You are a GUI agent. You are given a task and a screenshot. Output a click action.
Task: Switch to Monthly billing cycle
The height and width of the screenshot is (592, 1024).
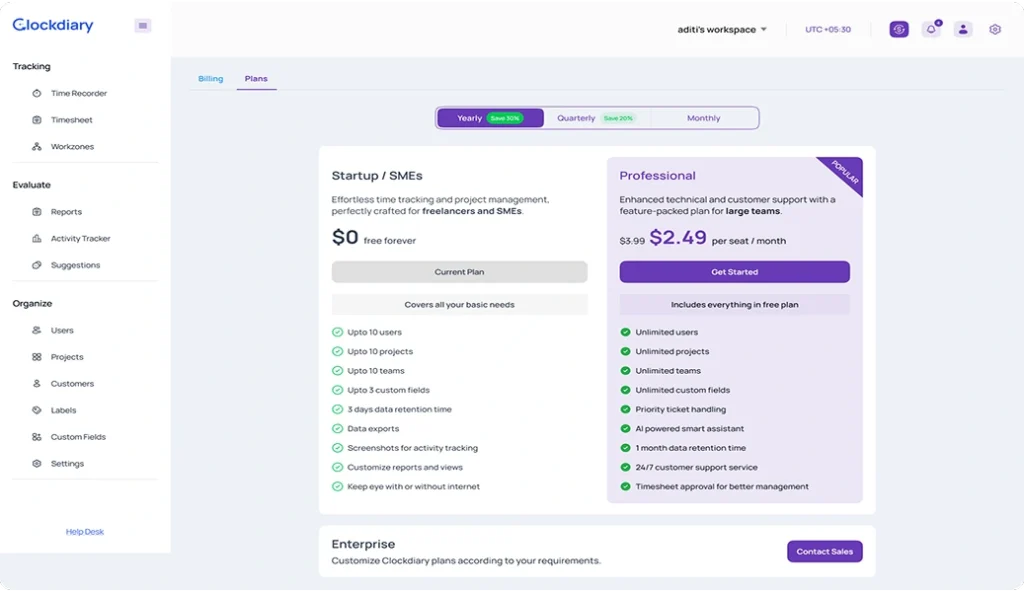[x=703, y=118]
